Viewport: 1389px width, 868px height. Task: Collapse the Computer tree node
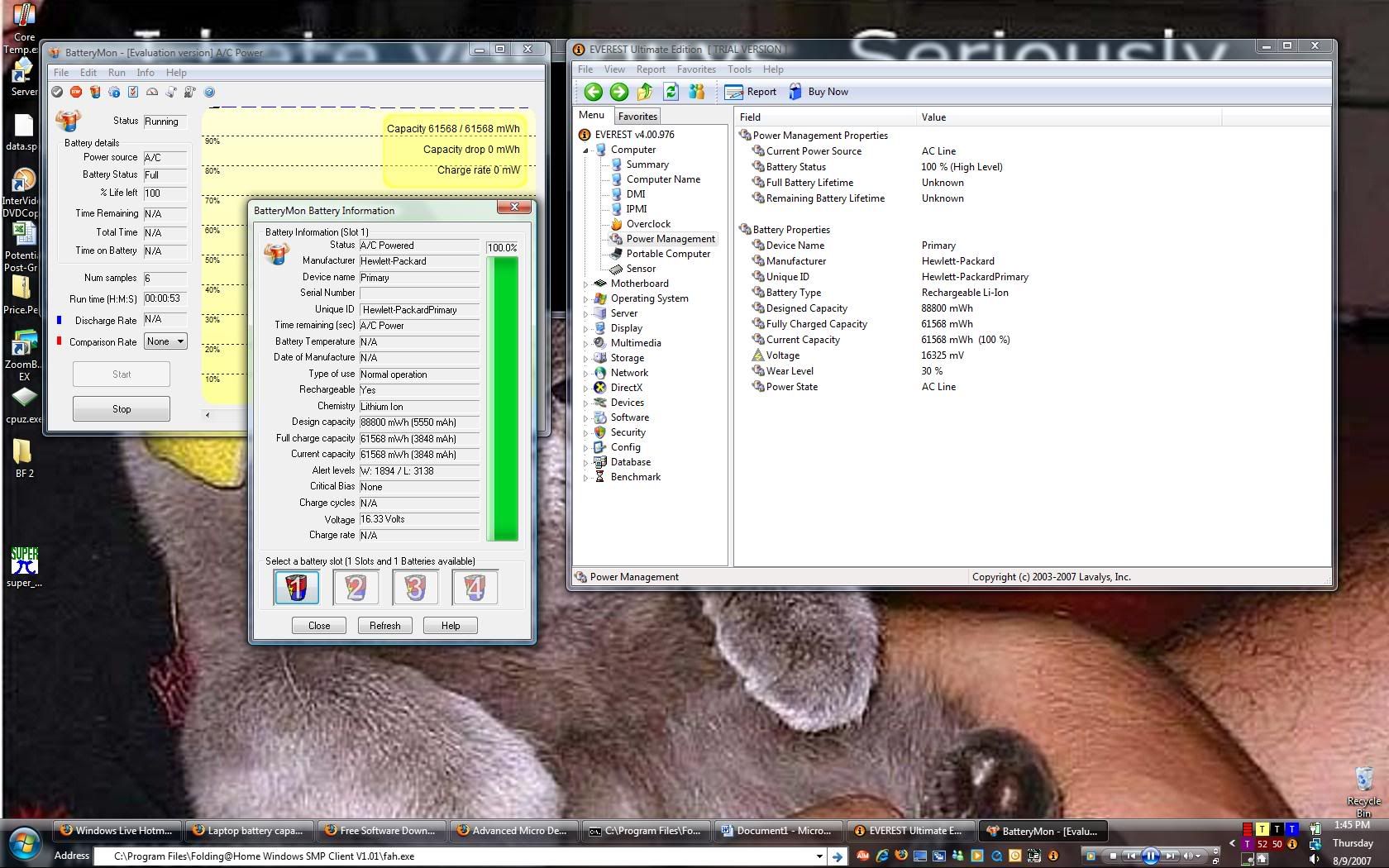(586, 150)
